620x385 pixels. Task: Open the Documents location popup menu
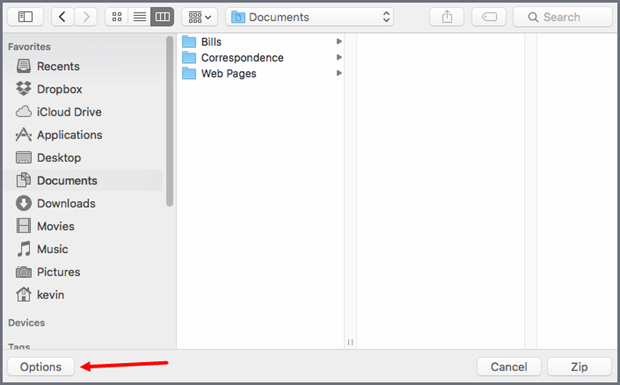point(310,17)
